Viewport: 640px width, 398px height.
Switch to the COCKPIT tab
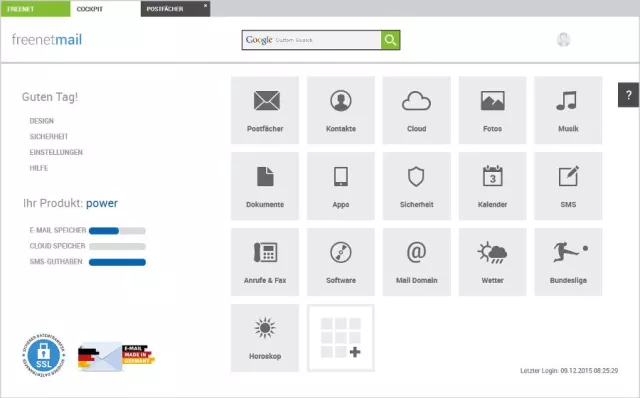[x=106, y=9]
